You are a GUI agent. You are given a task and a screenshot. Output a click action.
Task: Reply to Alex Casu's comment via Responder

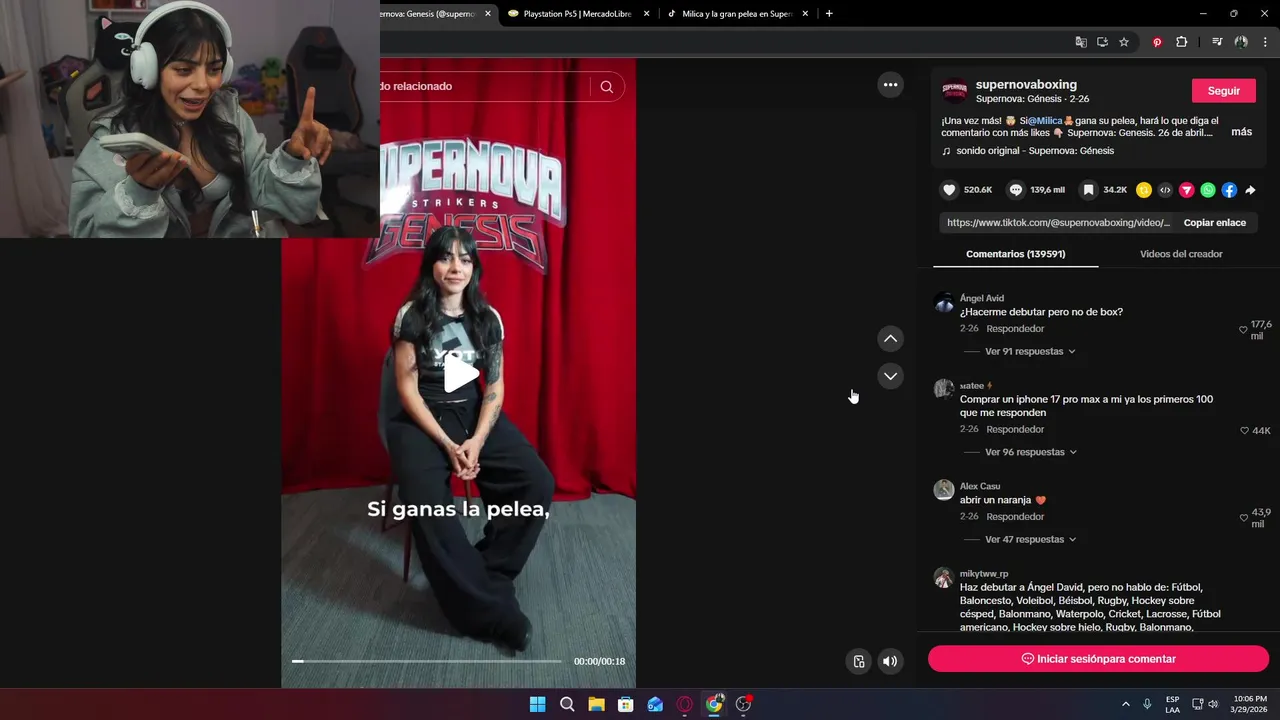[x=1015, y=517]
